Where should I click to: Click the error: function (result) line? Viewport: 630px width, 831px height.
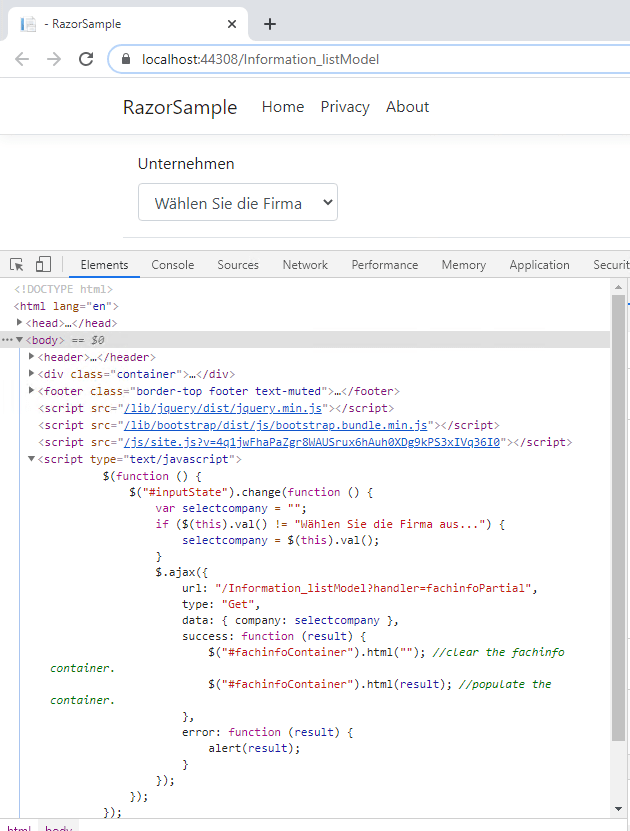[268, 732]
